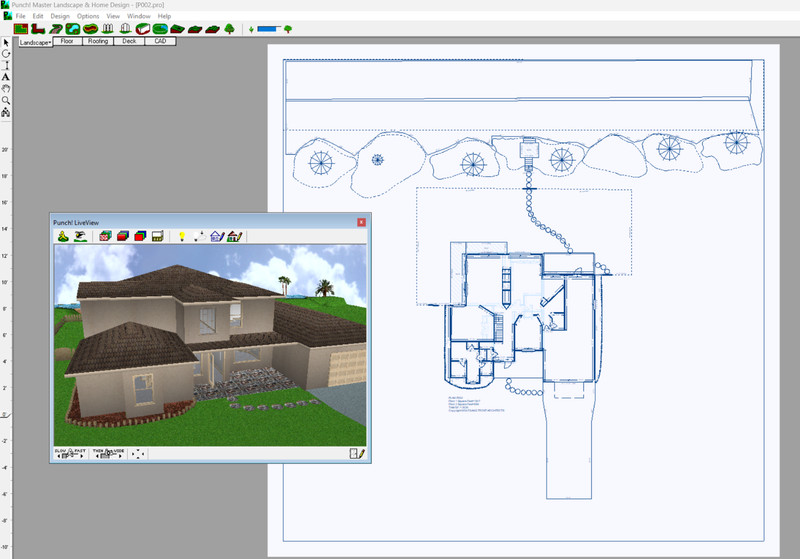
Task: Select the lot boundary fill tool icon
Action: [21, 29]
